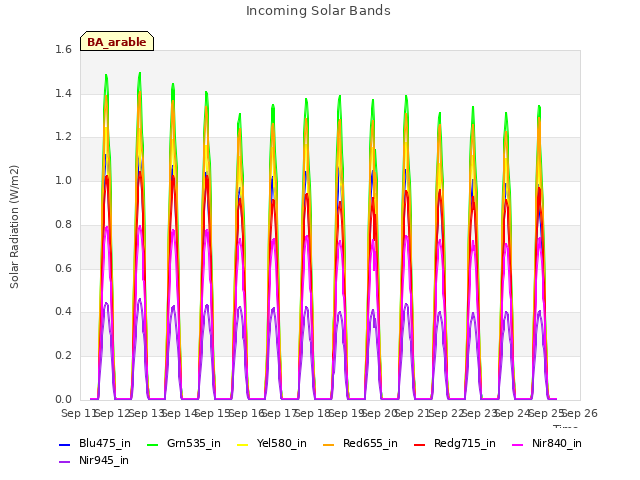Screen dimensions: 640x480
Task: Click the Sep 26 x-axis date label
Action: coord(580,413)
